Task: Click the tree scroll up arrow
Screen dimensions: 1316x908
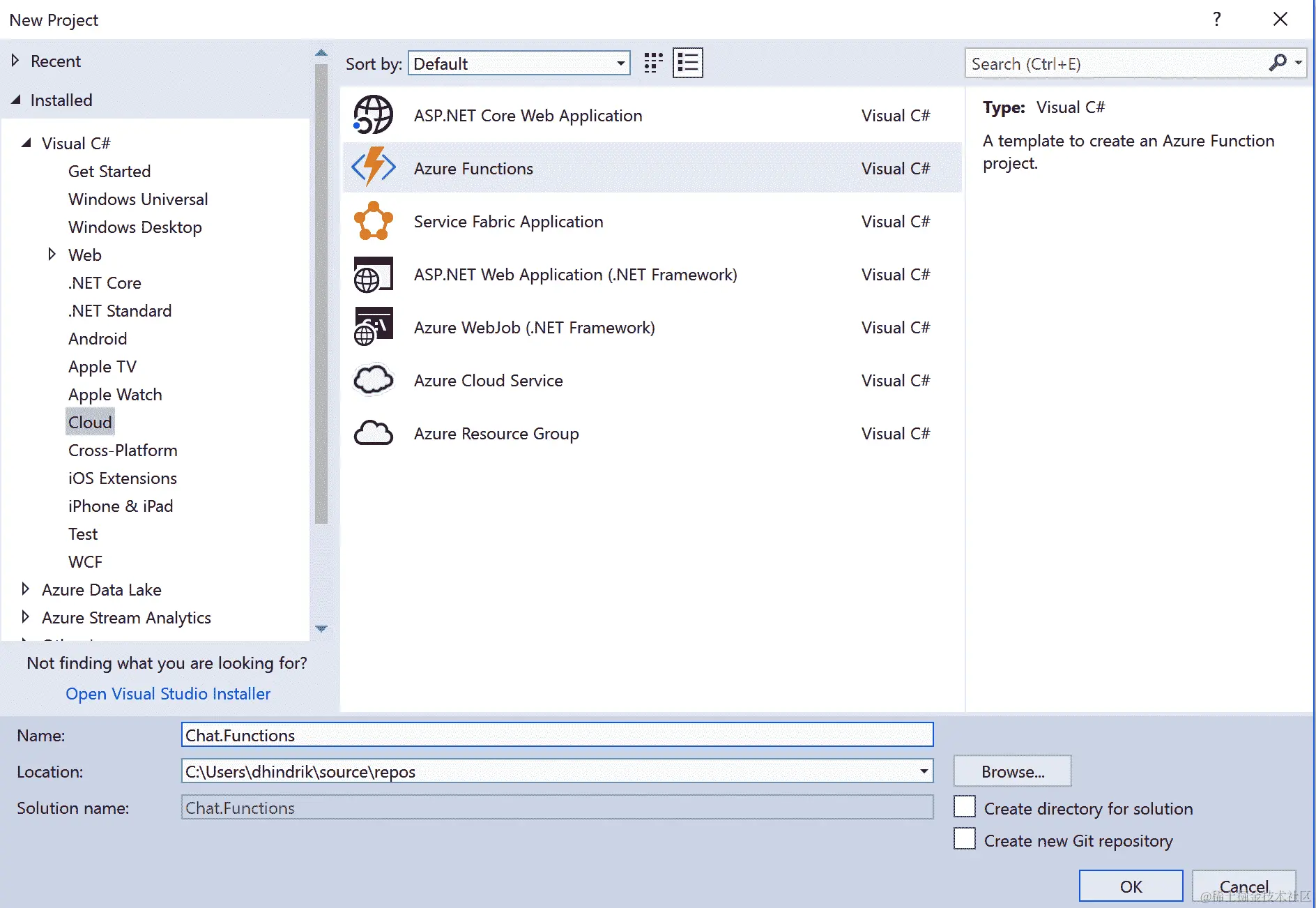Action: coord(321,52)
